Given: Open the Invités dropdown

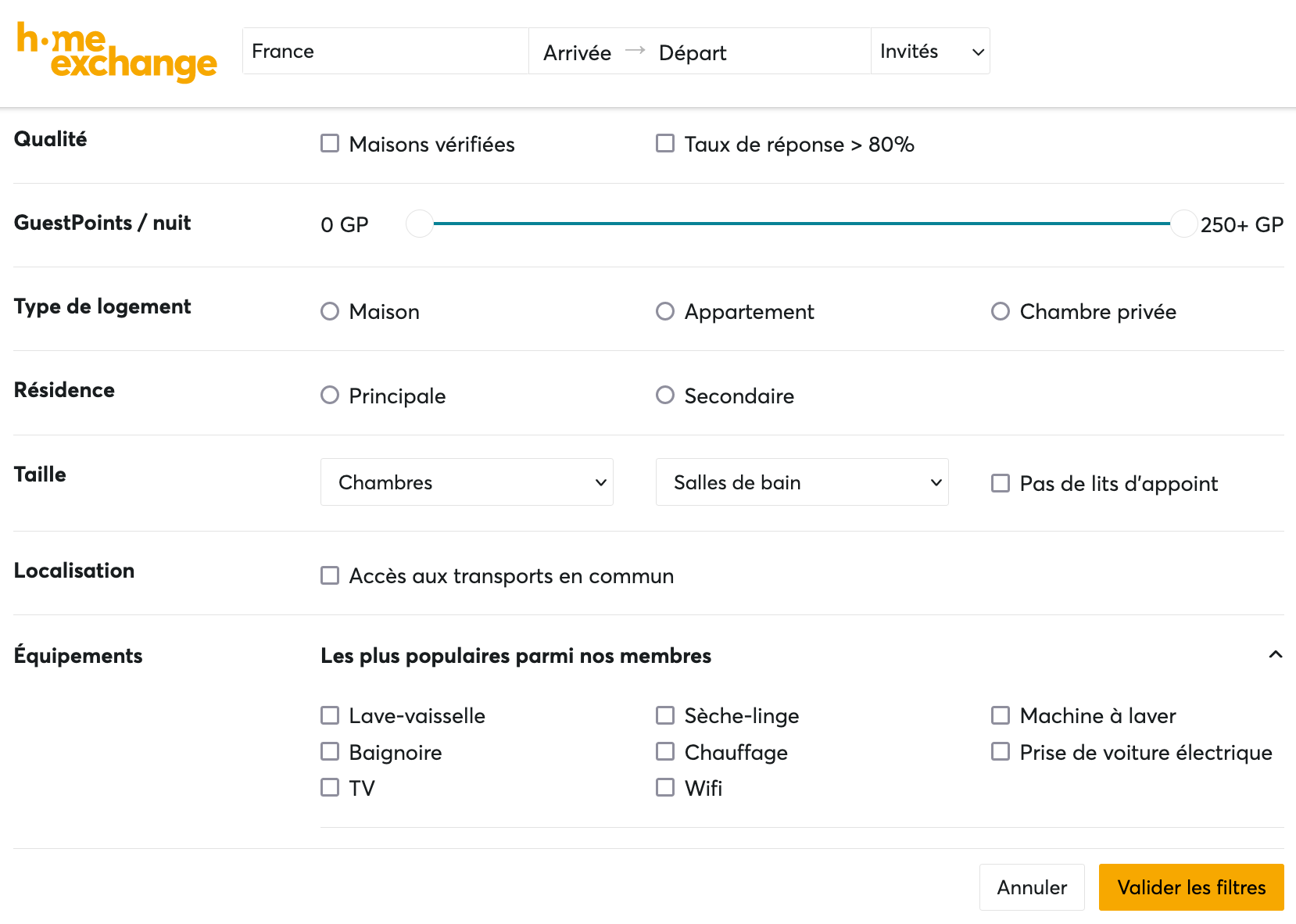Looking at the screenshot, I should (929, 52).
